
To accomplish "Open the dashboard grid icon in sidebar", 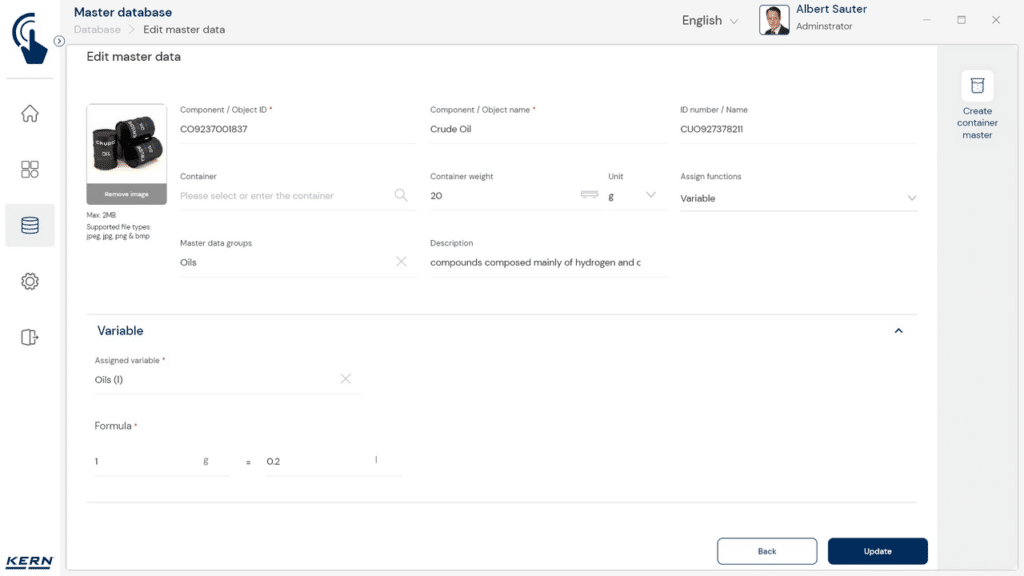I will (30, 169).
